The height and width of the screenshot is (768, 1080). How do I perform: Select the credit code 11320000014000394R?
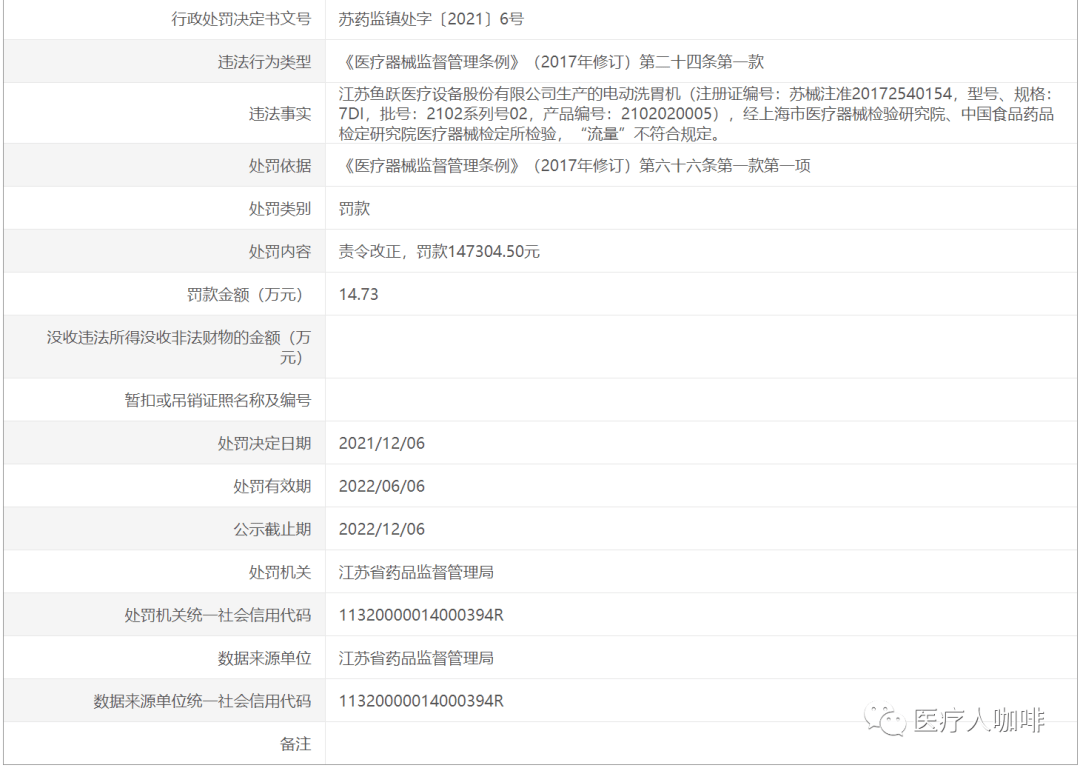click(x=420, y=615)
